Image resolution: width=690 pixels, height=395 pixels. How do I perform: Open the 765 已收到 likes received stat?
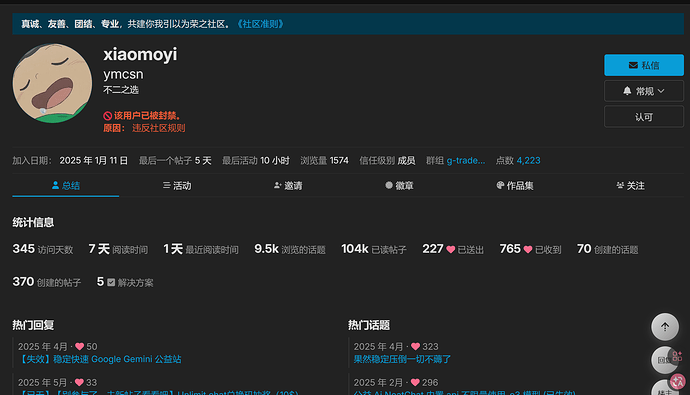coord(530,249)
